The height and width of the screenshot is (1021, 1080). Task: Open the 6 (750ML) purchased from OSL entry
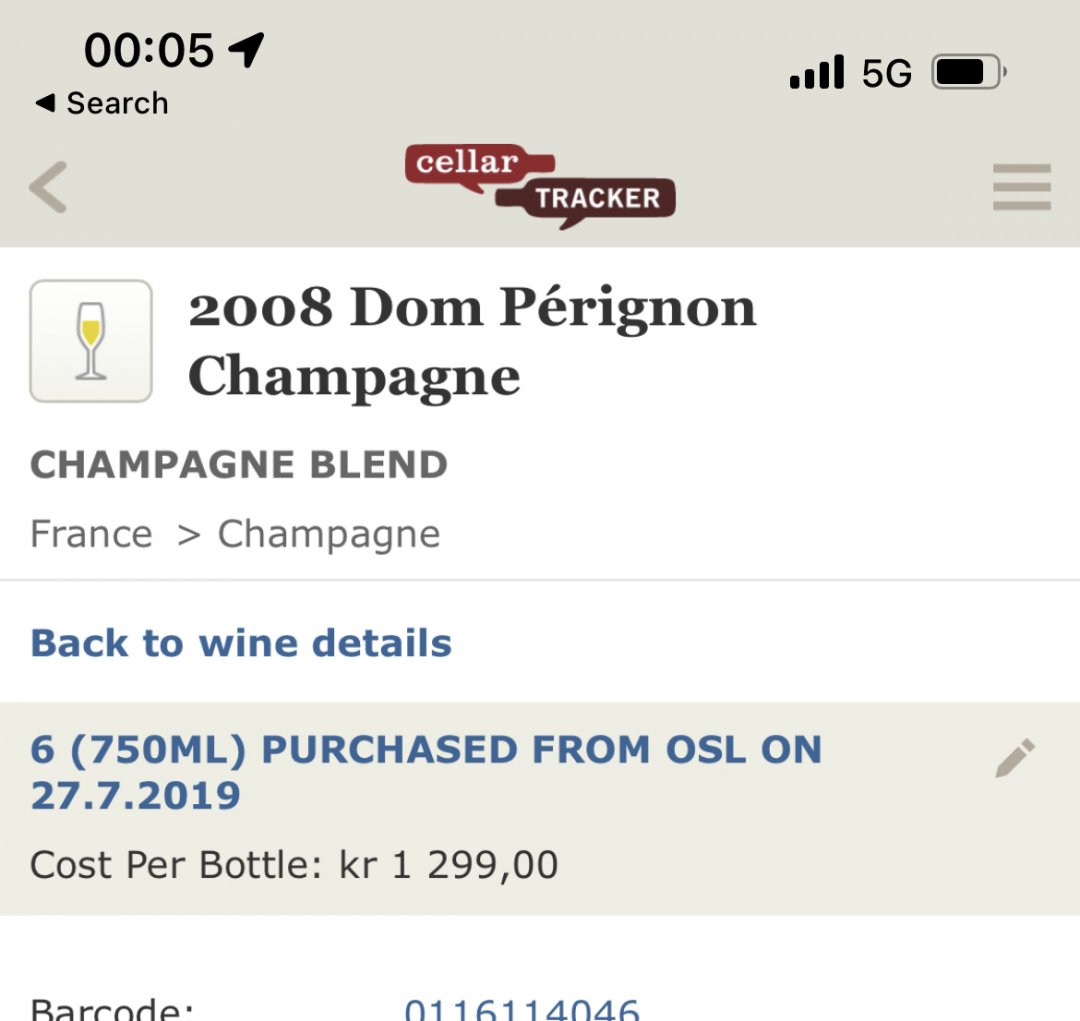coord(426,772)
